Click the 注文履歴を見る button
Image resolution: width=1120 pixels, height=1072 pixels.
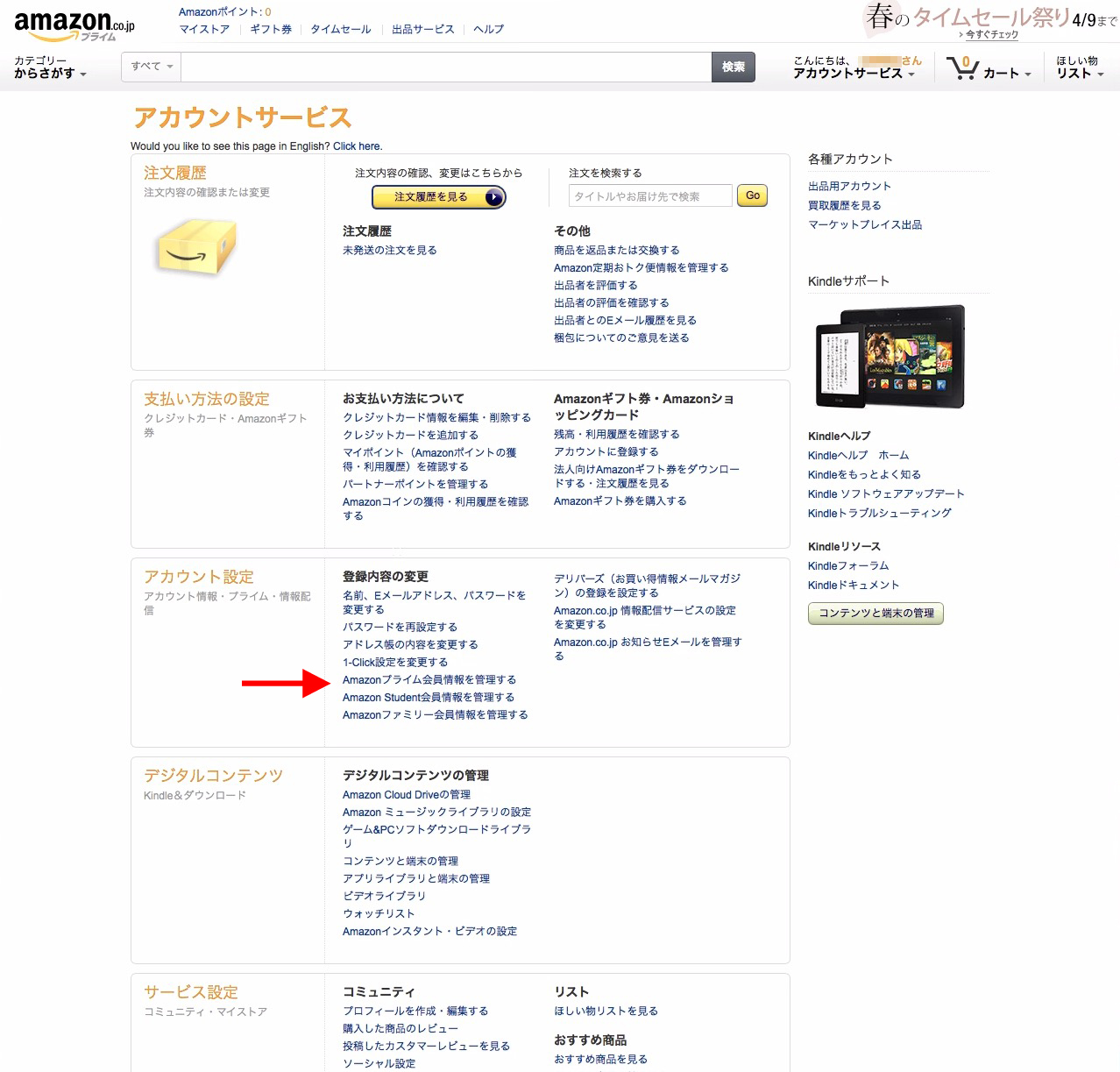pyautogui.click(x=438, y=197)
